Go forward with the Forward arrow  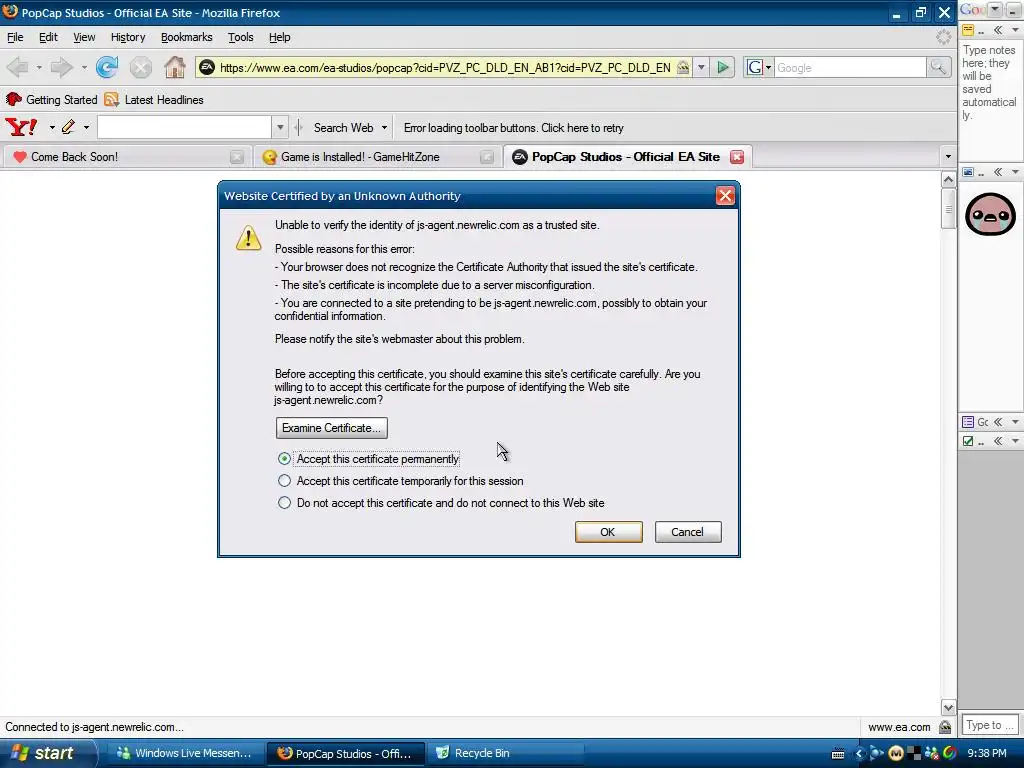62,67
